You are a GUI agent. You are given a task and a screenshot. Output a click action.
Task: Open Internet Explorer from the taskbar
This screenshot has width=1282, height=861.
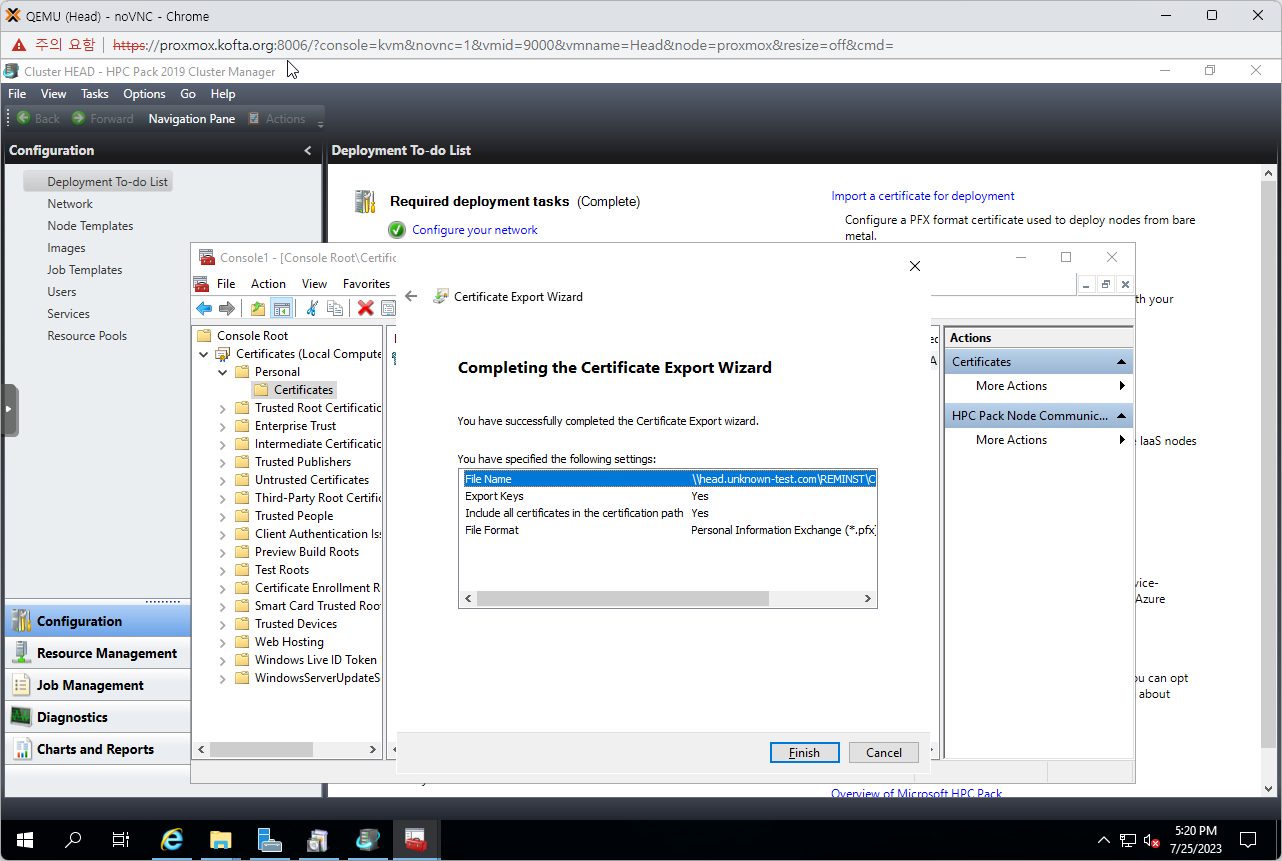coord(172,840)
